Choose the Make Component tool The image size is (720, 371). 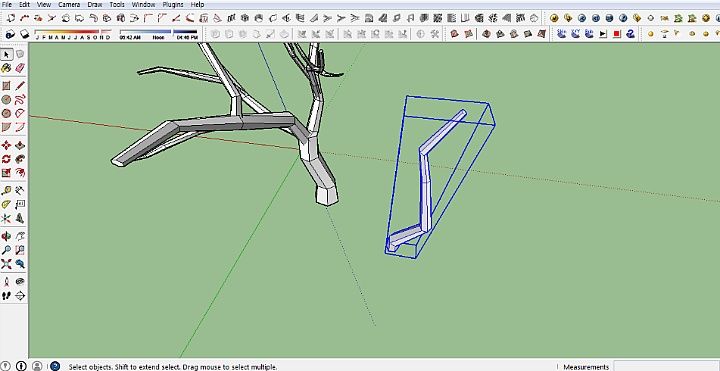[x=20, y=55]
